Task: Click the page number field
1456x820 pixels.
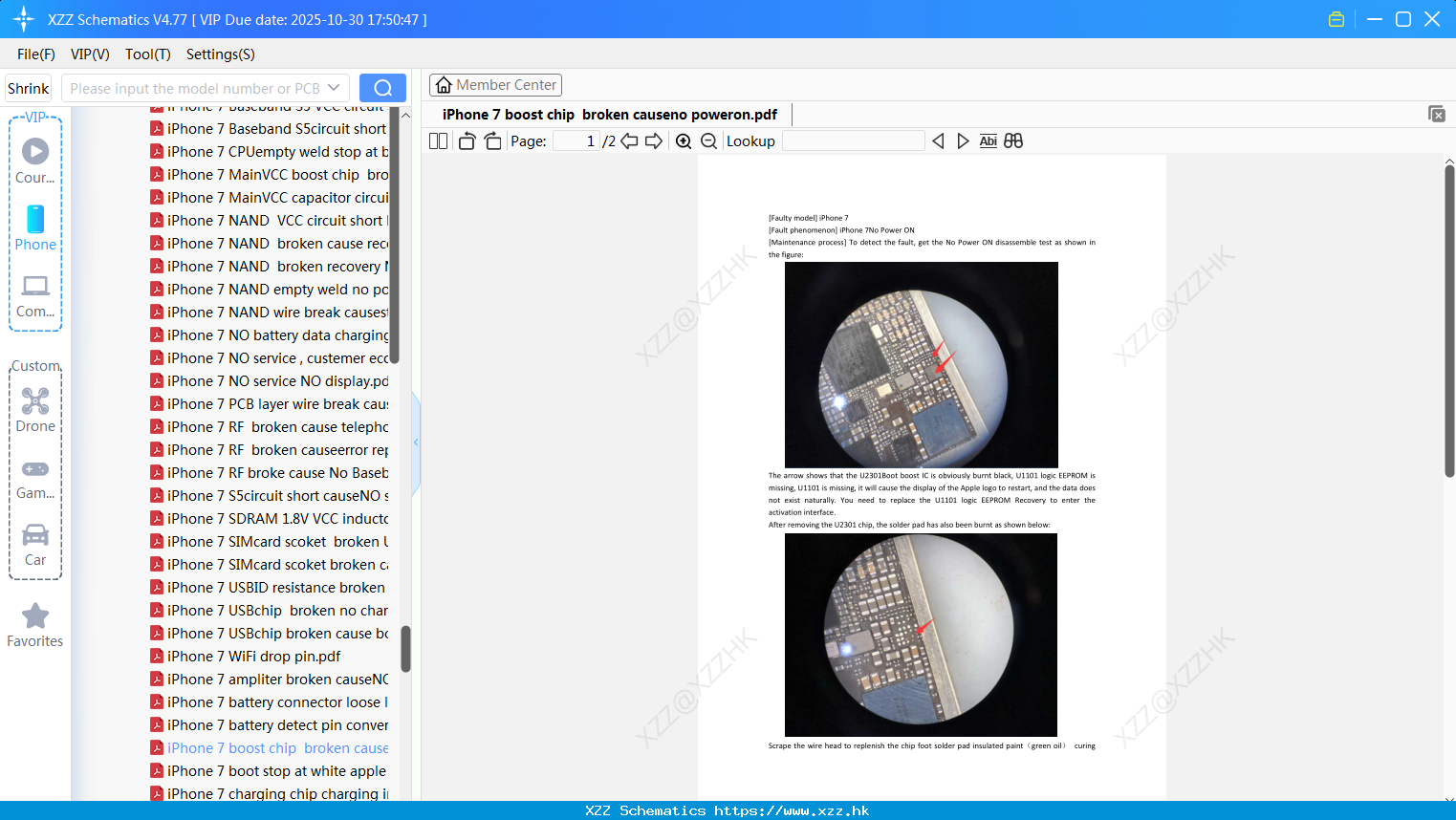Action: [x=576, y=141]
